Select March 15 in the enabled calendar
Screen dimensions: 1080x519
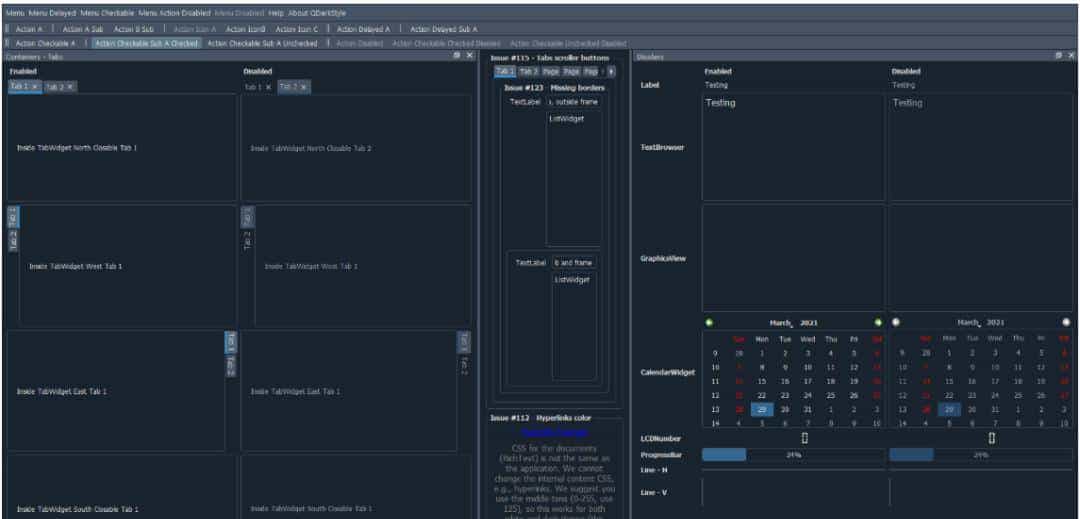[761, 381]
